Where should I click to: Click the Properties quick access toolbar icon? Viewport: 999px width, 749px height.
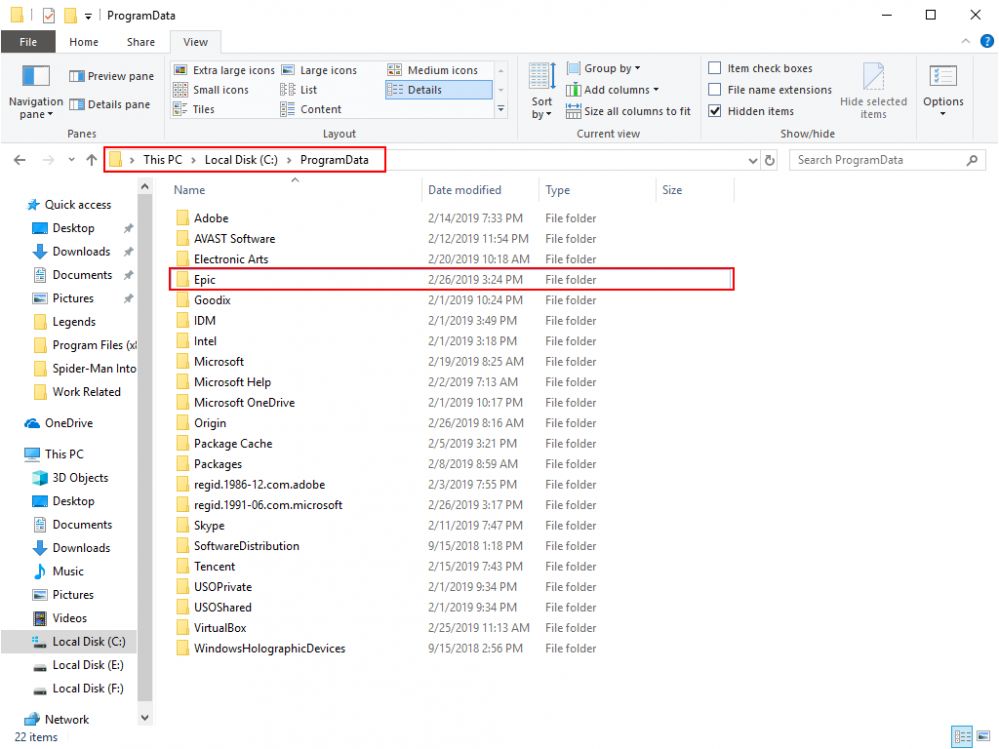point(48,15)
